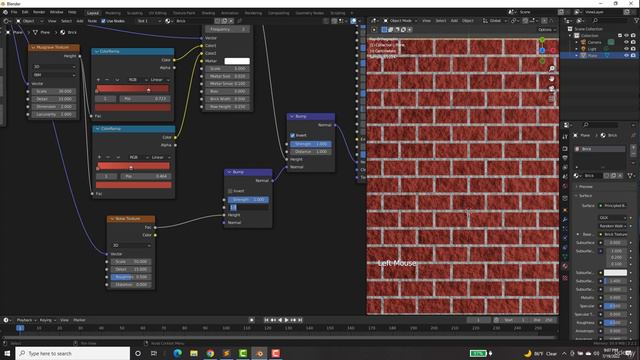
Task: Click the green Y axis gizmo ball
Action: tap(542, 40)
